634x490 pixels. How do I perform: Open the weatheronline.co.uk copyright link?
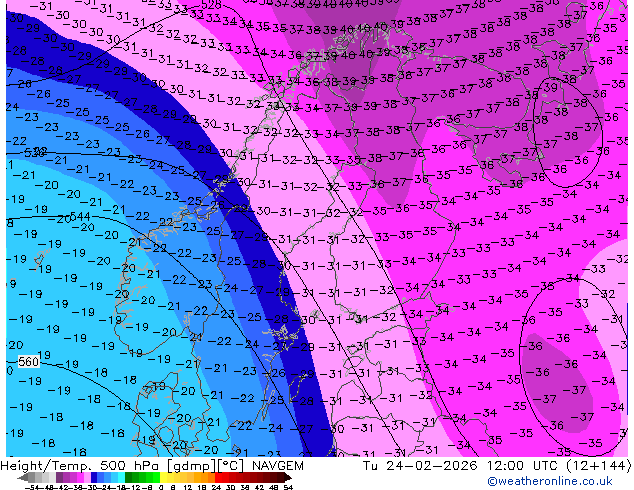pos(549,481)
